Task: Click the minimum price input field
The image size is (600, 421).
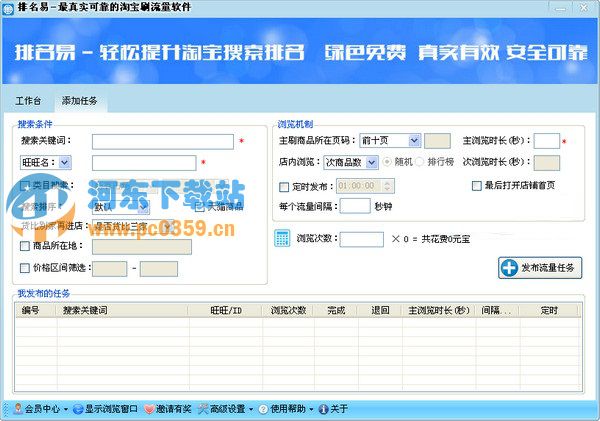Action: pos(109,269)
